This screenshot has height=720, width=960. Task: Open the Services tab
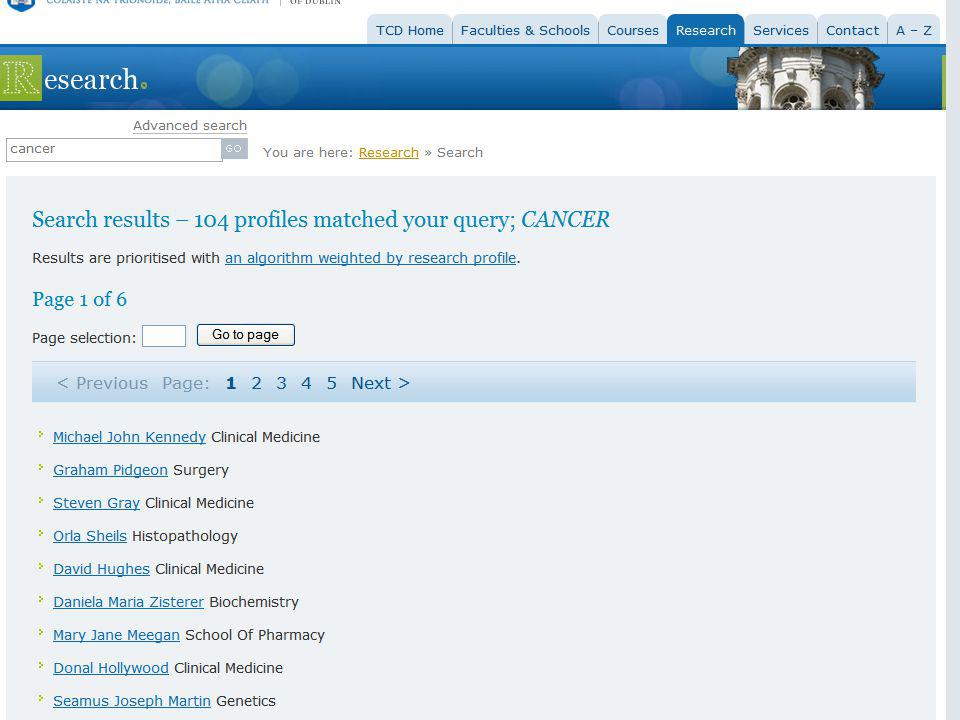[781, 30]
